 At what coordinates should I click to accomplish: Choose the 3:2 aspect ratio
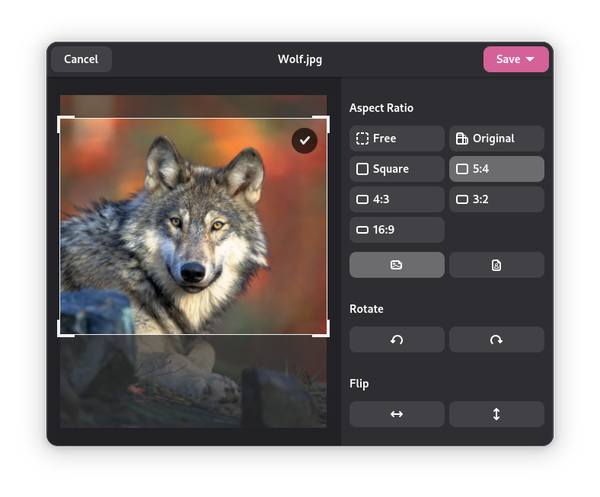496,199
